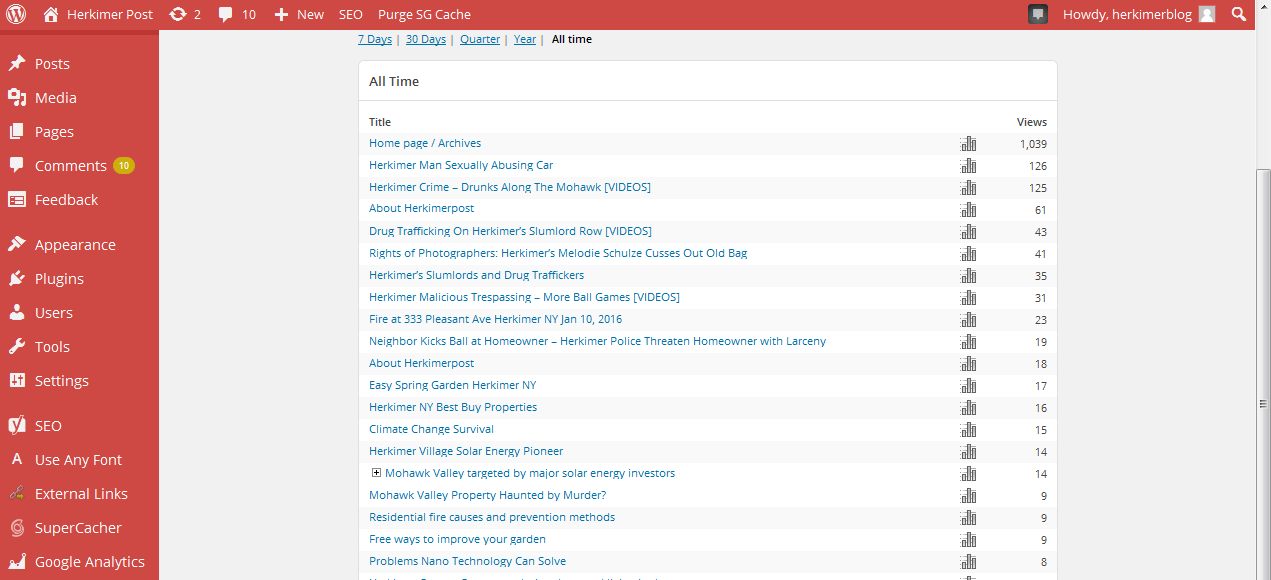Image resolution: width=1271 pixels, height=580 pixels.
Task: Switch to the 7 Days stats period
Action: (375, 40)
